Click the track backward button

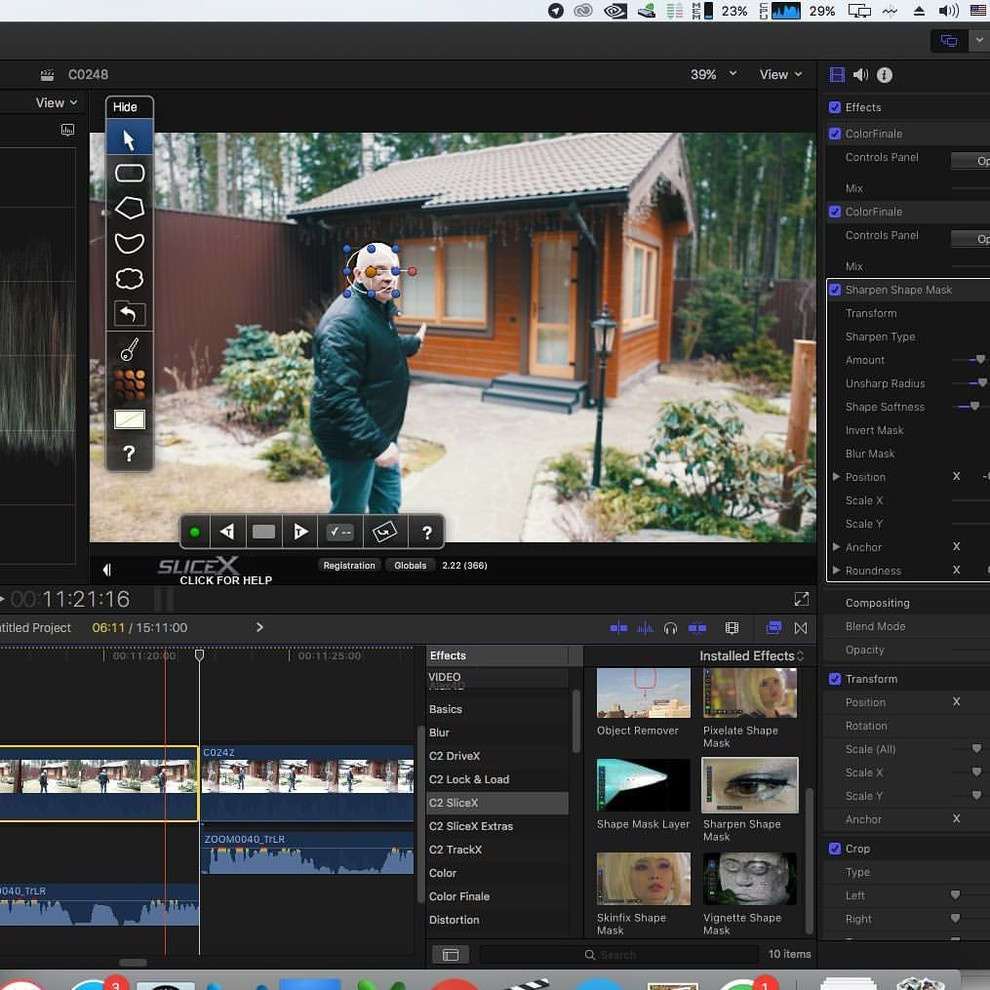(x=228, y=532)
